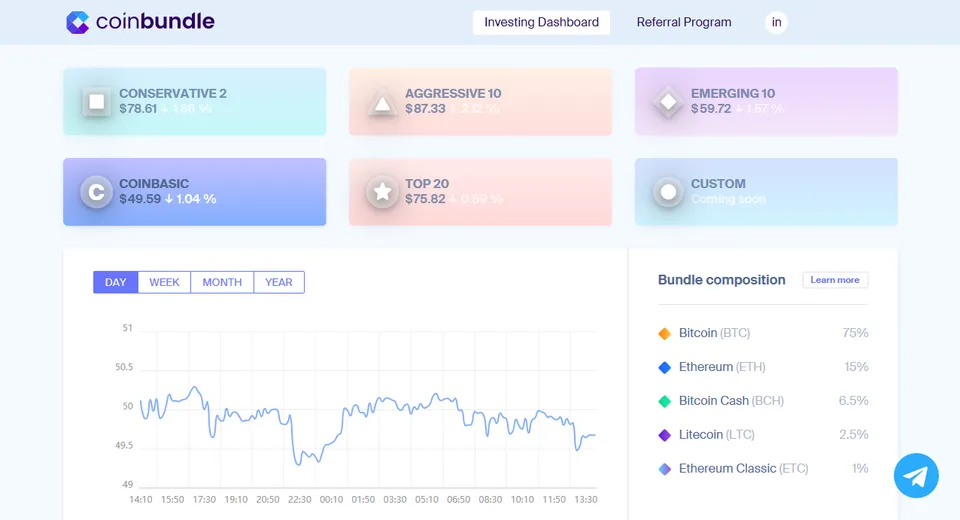Switch chart to WEEK view
The image size is (960, 520).
coord(165,282)
